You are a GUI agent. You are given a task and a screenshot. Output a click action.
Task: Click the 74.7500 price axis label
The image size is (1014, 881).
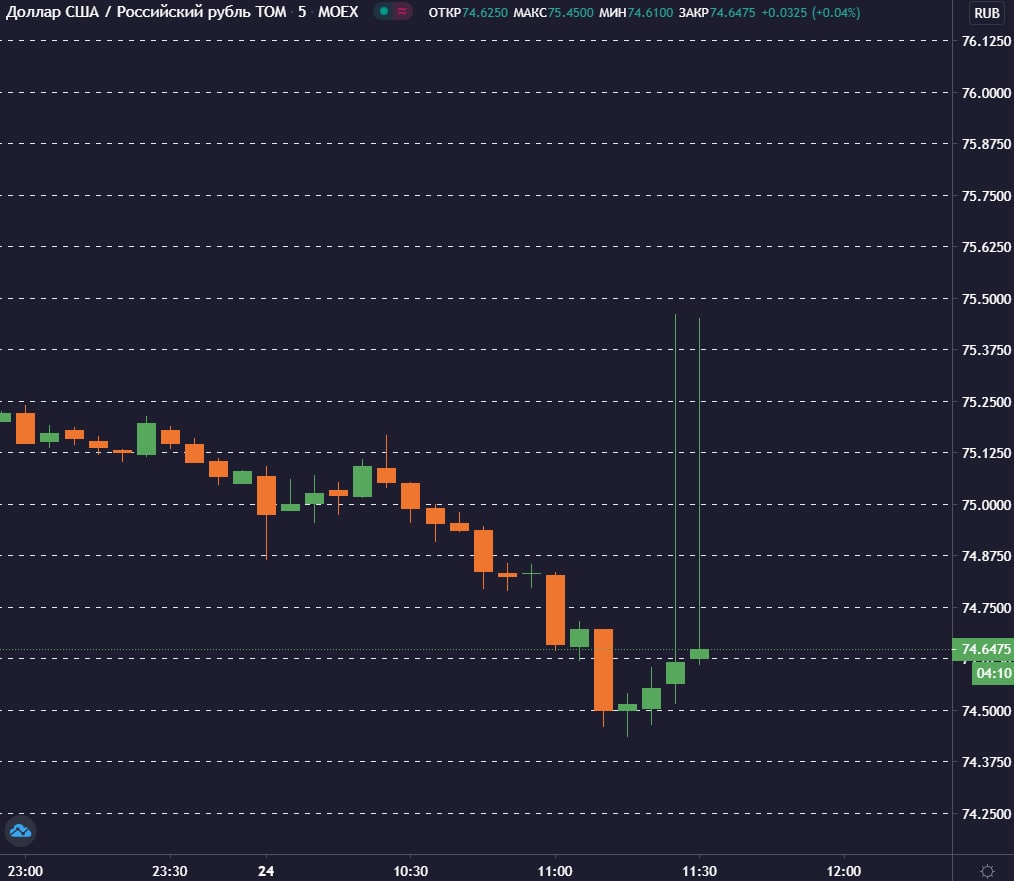click(986, 608)
